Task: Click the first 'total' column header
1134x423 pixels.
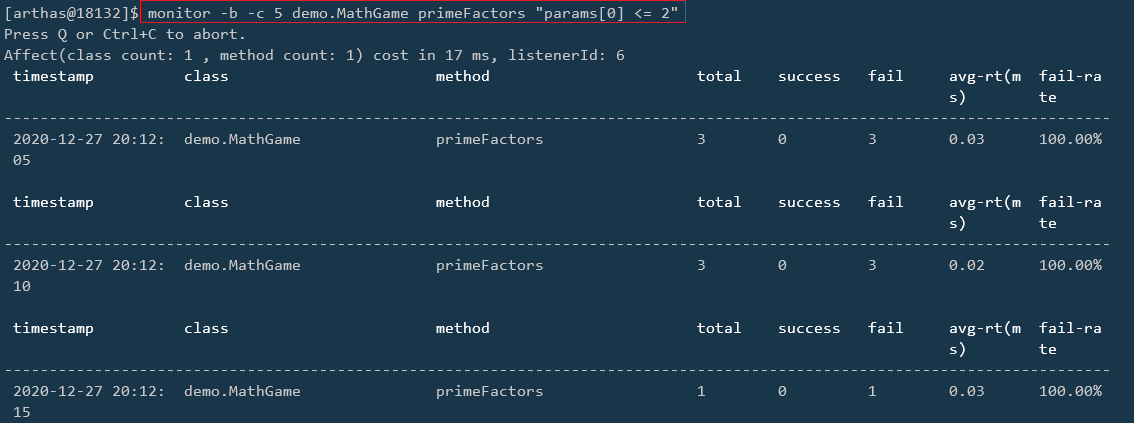Action: coord(719,76)
